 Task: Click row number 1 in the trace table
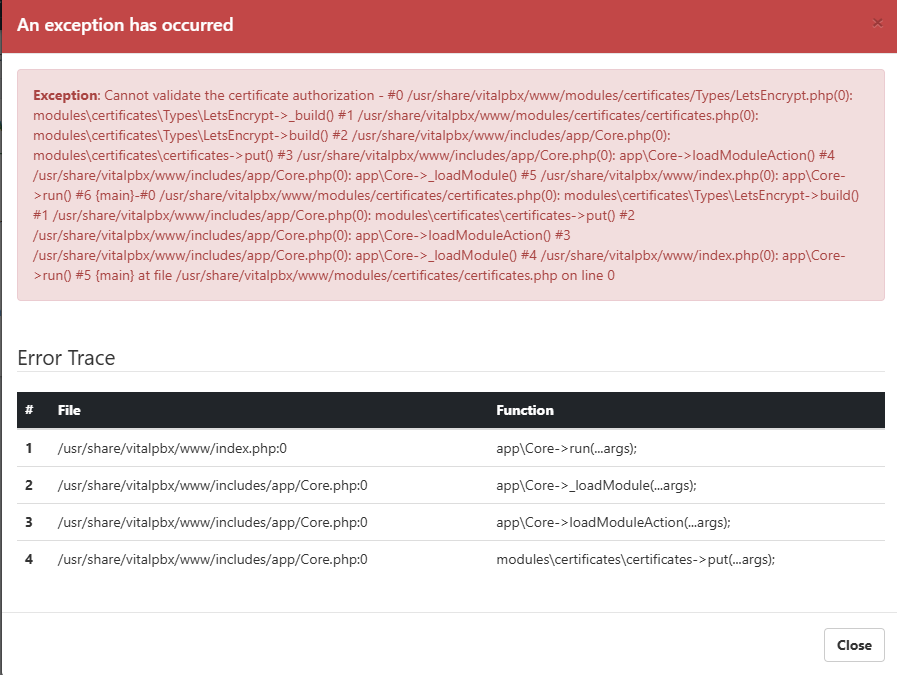point(30,448)
